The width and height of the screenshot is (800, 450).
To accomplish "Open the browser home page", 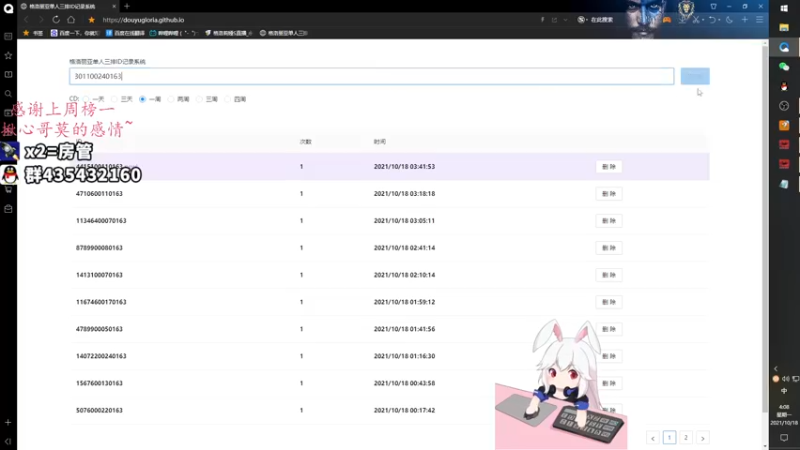I will click(x=71, y=20).
